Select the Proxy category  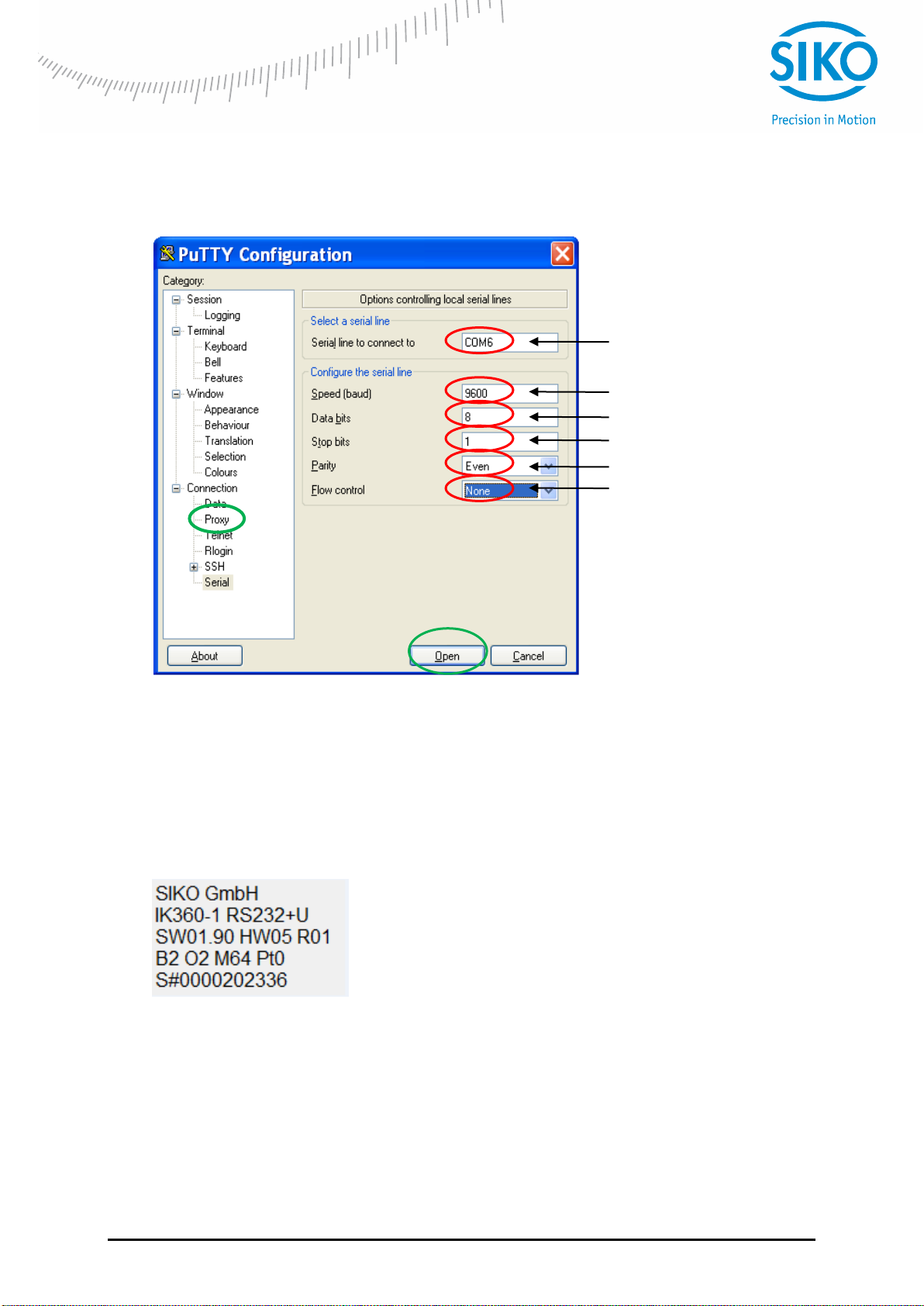tap(216, 519)
